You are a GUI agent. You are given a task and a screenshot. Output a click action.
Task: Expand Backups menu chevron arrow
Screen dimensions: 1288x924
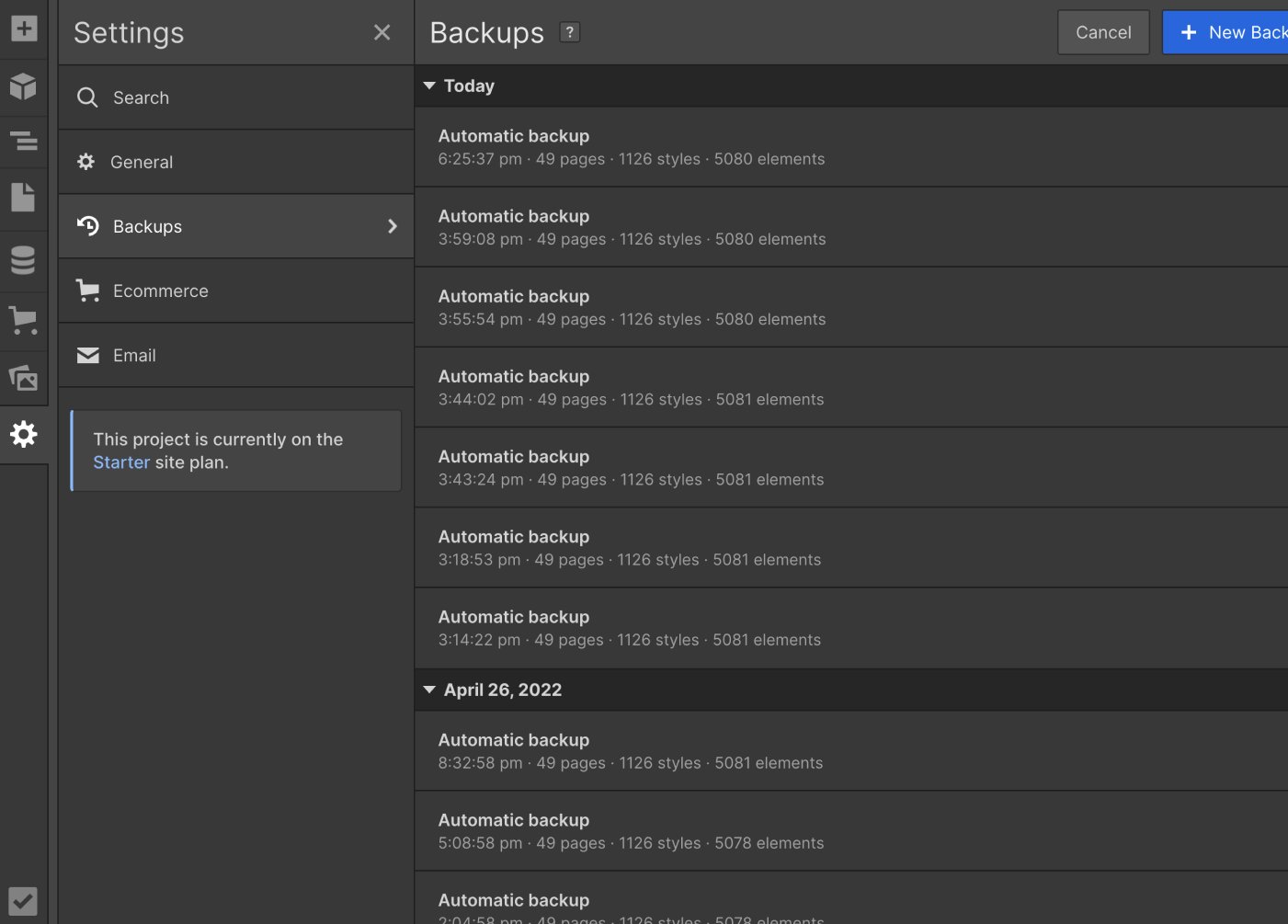point(393,226)
